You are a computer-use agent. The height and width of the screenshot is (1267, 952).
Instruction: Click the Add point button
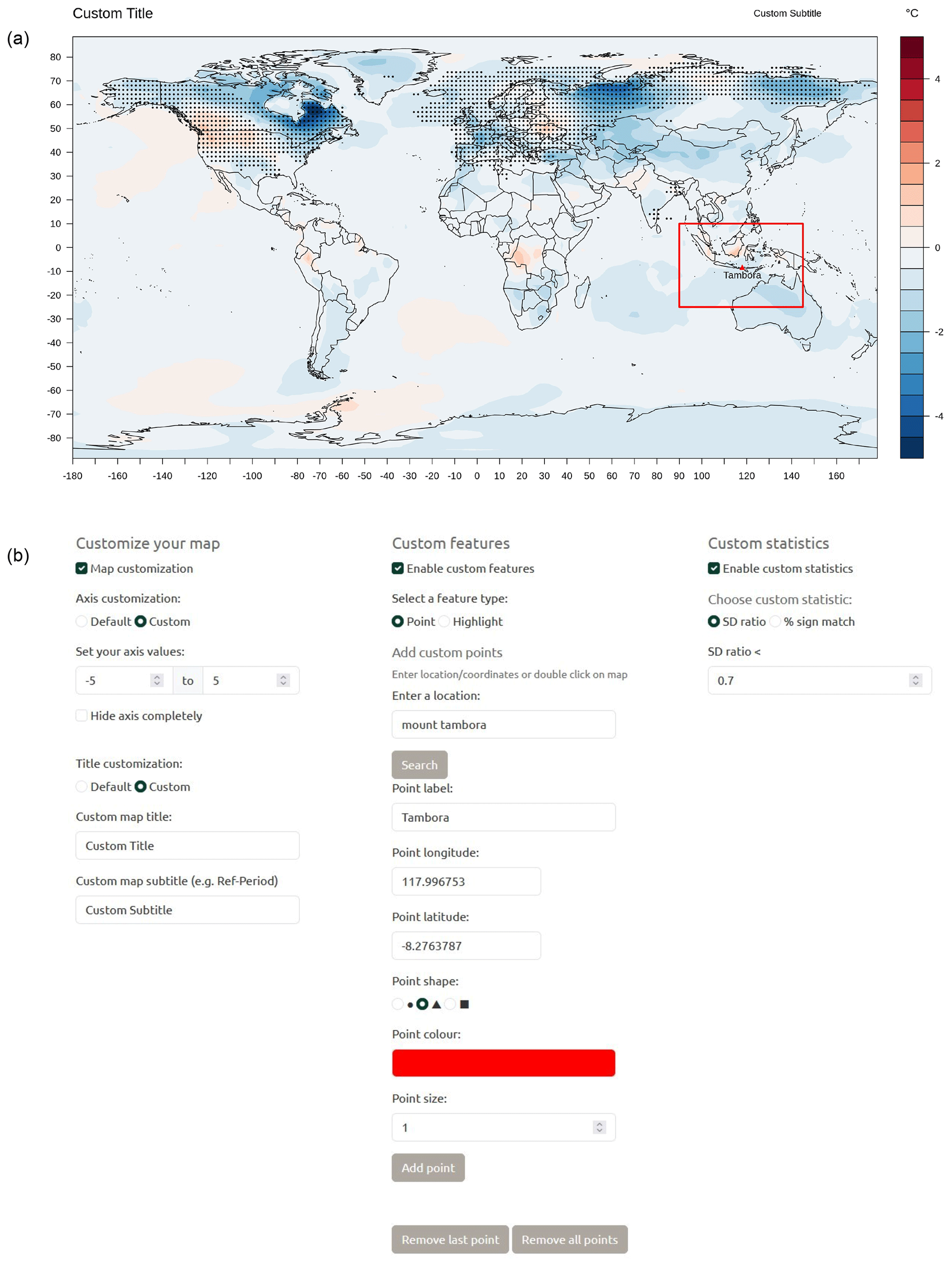click(428, 1168)
